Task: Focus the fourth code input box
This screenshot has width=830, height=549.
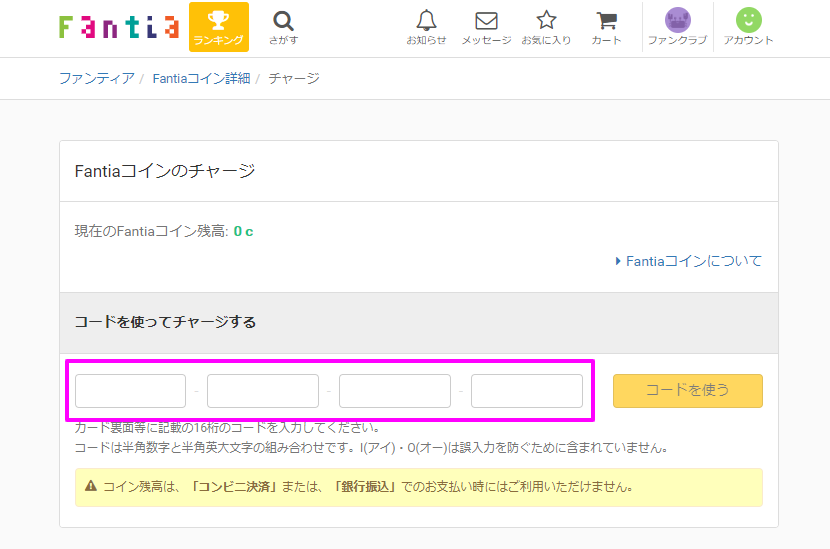Action: pyautogui.click(x=527, y=391)
